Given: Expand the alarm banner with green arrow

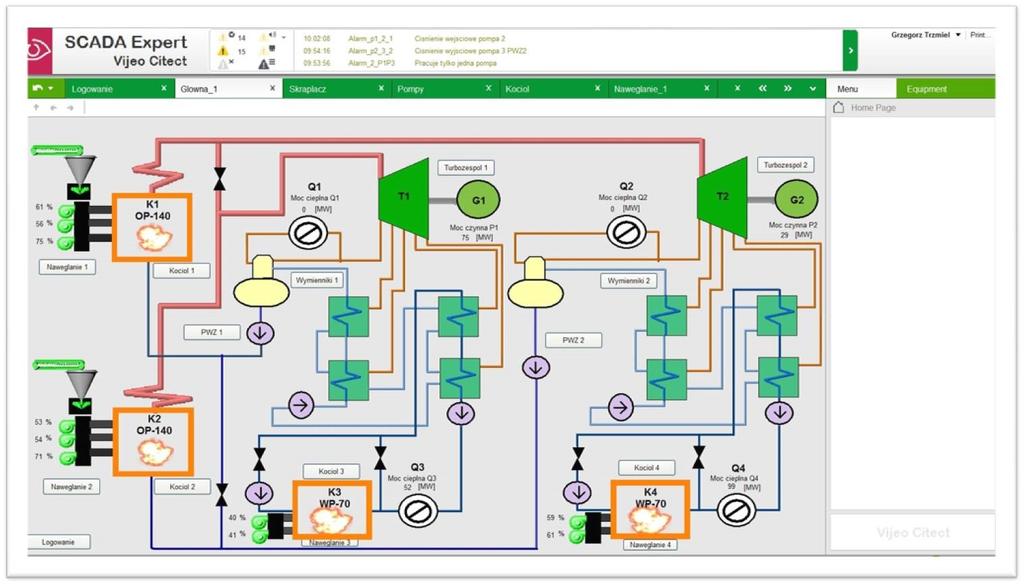Looking at the screenshot, I should coord(850,50).
